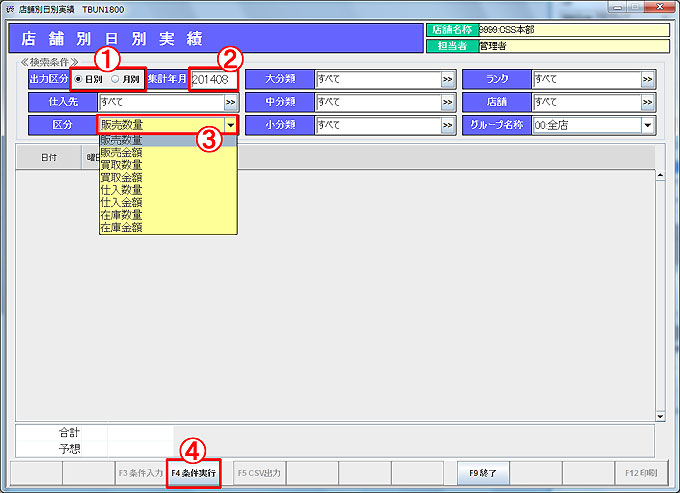The height and width of the screenshot is (493, 680).
Task: Minimize the TBUN1800 window
Action: point(617,7)
